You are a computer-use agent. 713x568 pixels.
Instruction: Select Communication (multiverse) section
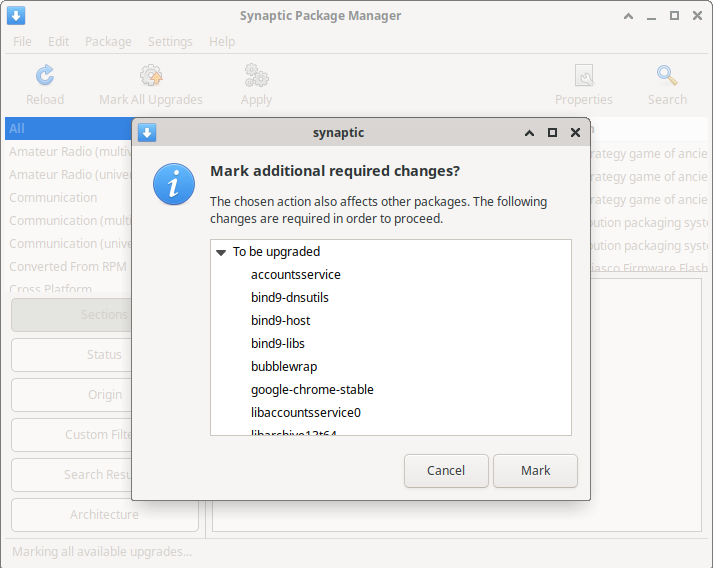click(69, 221)
